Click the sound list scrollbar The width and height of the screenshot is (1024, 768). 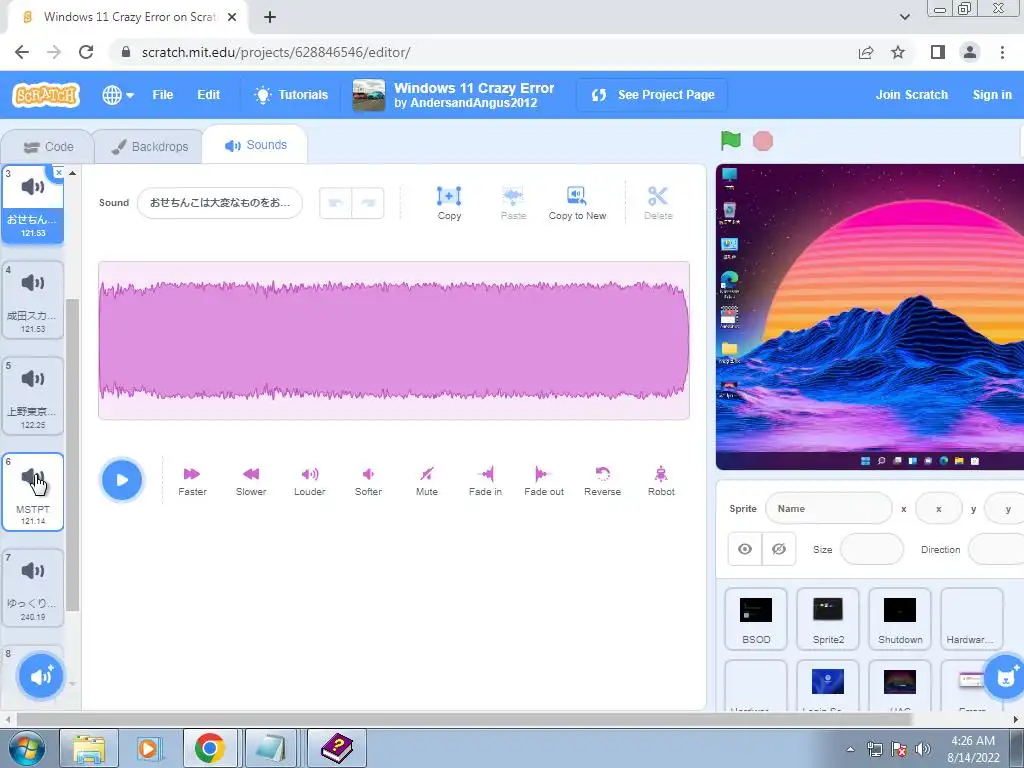(x=72, y=455)
